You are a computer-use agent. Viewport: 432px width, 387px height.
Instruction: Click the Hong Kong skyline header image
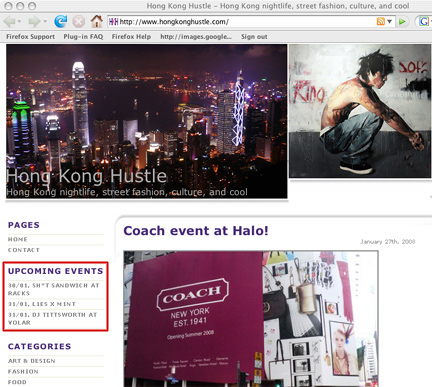coord(147,121)
